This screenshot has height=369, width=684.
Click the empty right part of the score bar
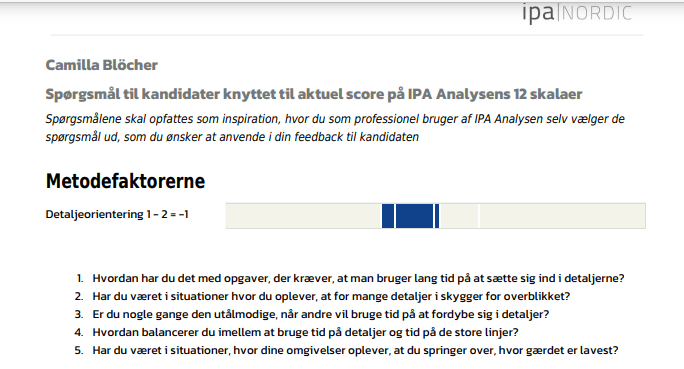(562, 215)
